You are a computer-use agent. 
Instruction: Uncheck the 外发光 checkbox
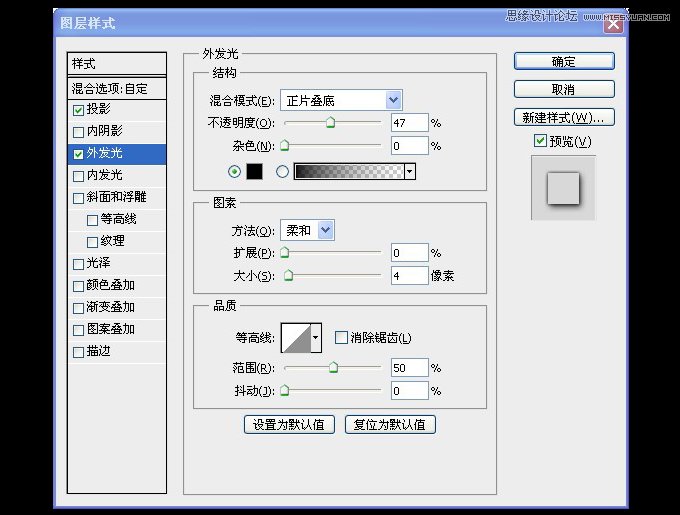tap(78, 154)
